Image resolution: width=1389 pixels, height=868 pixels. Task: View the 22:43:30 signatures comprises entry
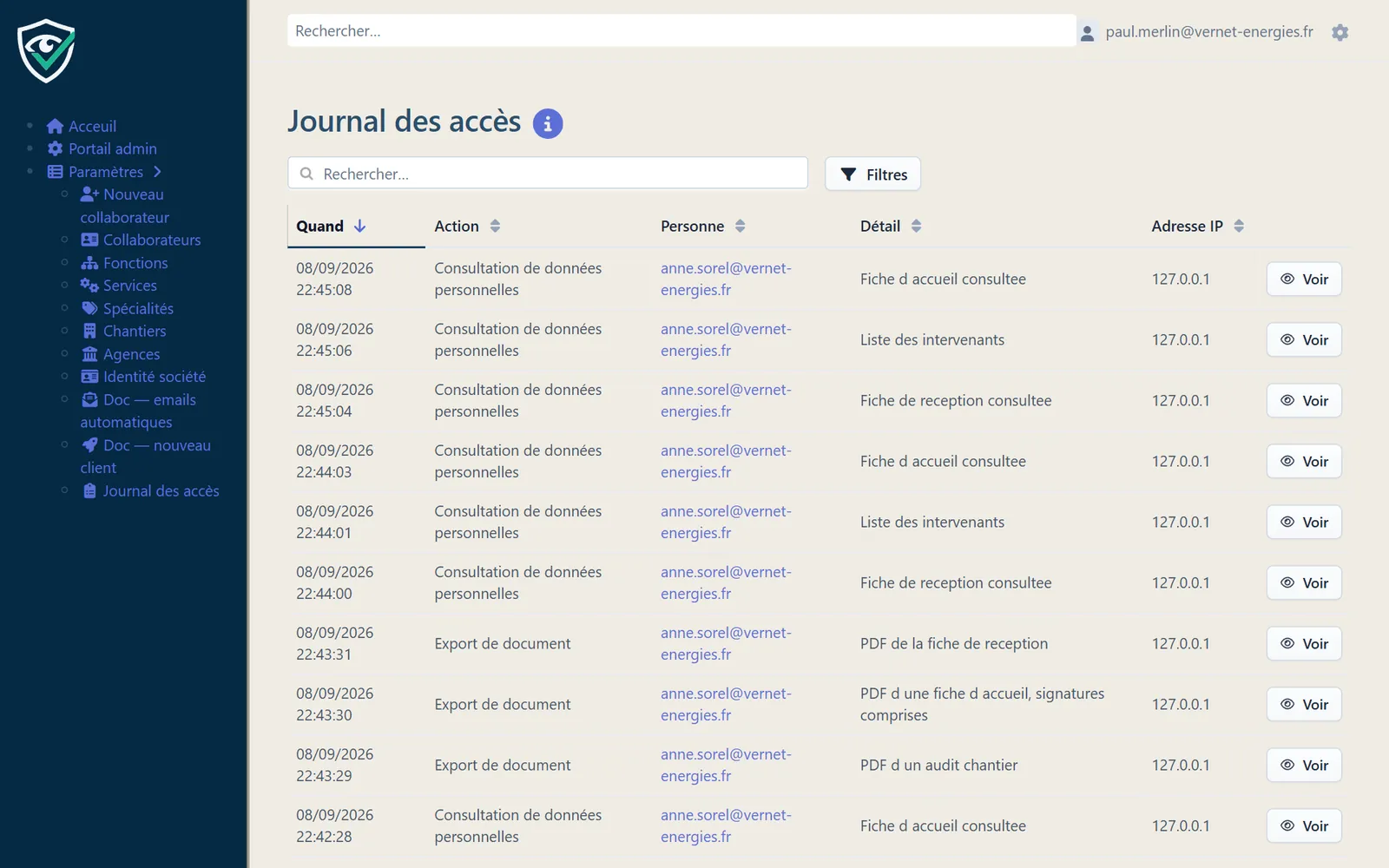pyautogui.click(x=1304, y=704)
